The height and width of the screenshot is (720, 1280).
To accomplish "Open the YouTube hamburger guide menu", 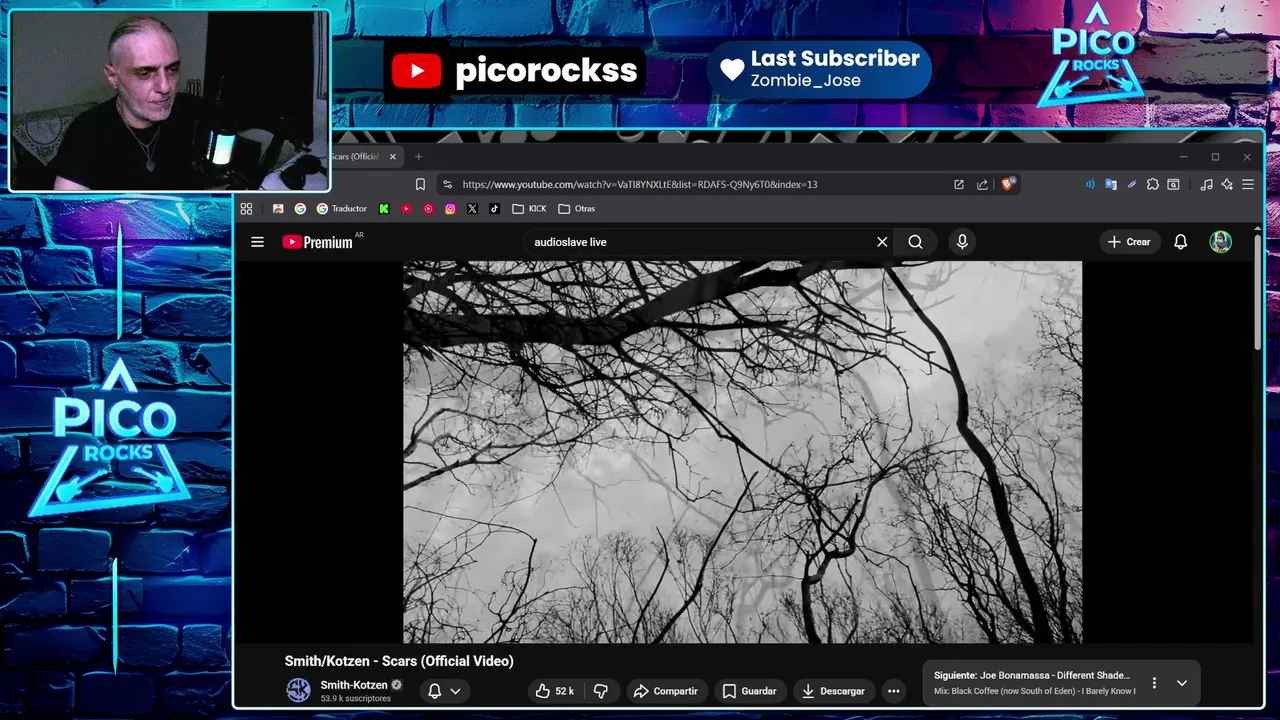I will coord(257,242).
